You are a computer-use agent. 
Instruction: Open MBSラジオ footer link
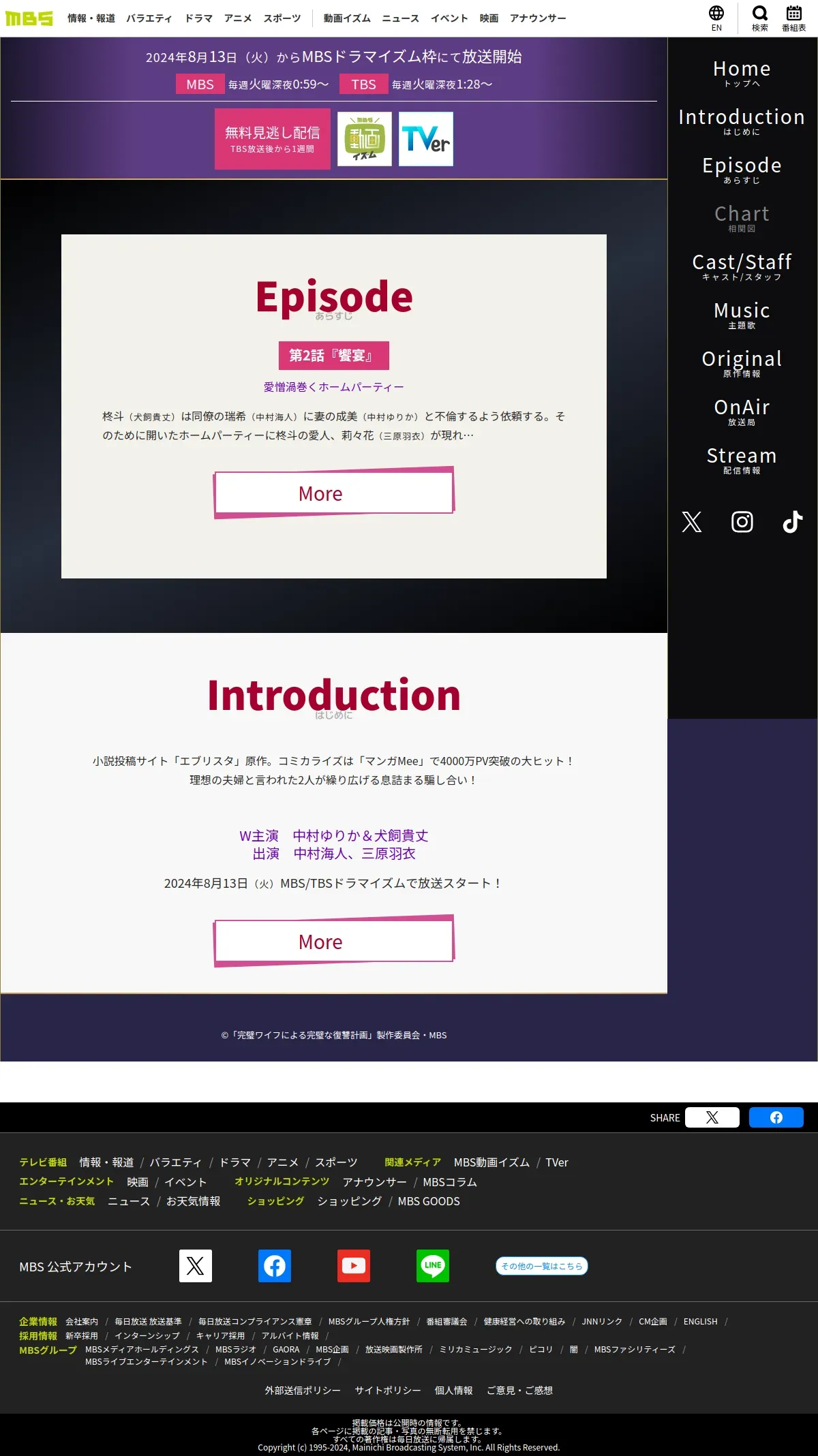tap(236, 1349)
